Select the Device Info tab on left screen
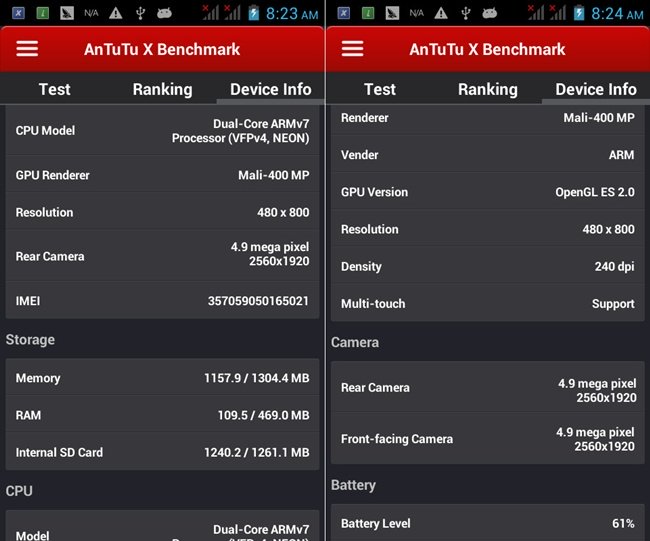Image resolution: width=650 pixels, height=541 pixels. point(270,89)
